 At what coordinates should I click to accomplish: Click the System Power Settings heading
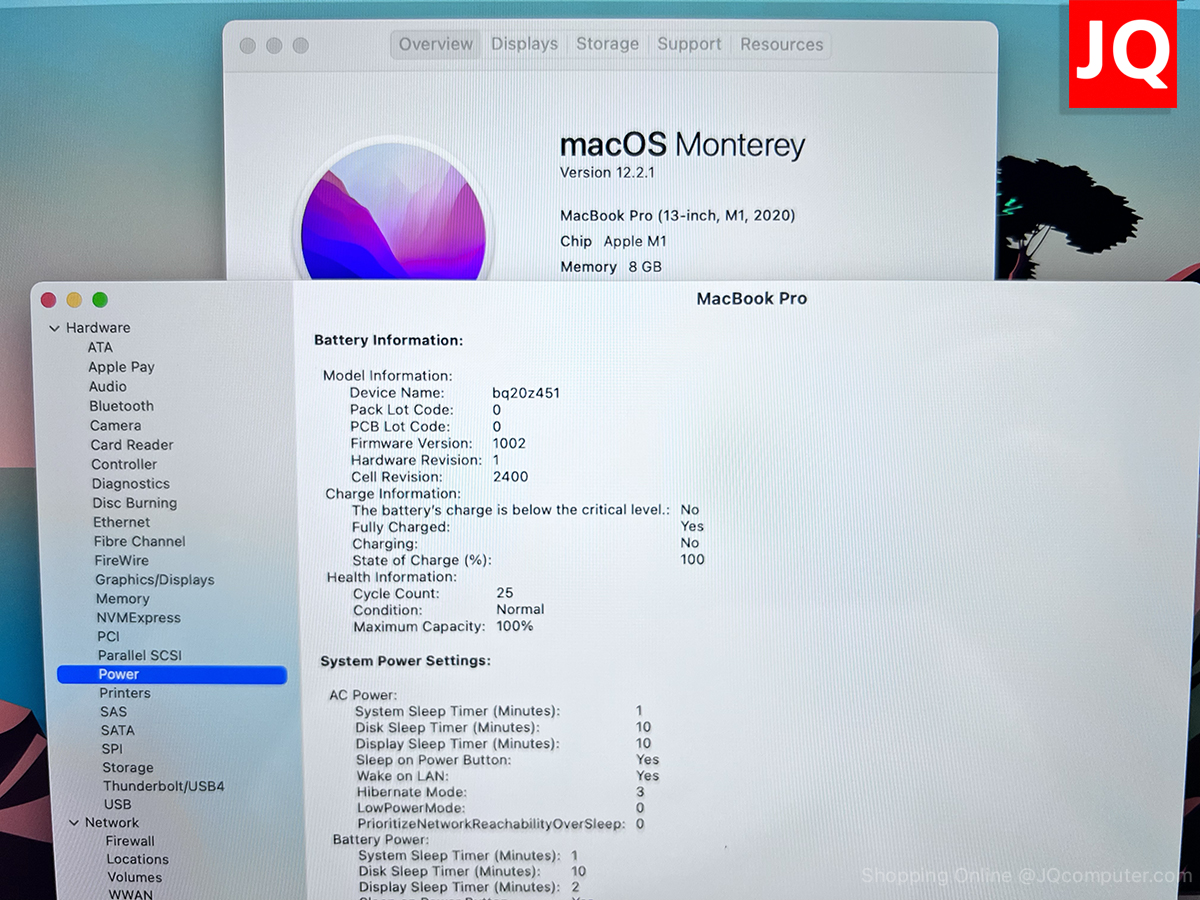[405, 661]
